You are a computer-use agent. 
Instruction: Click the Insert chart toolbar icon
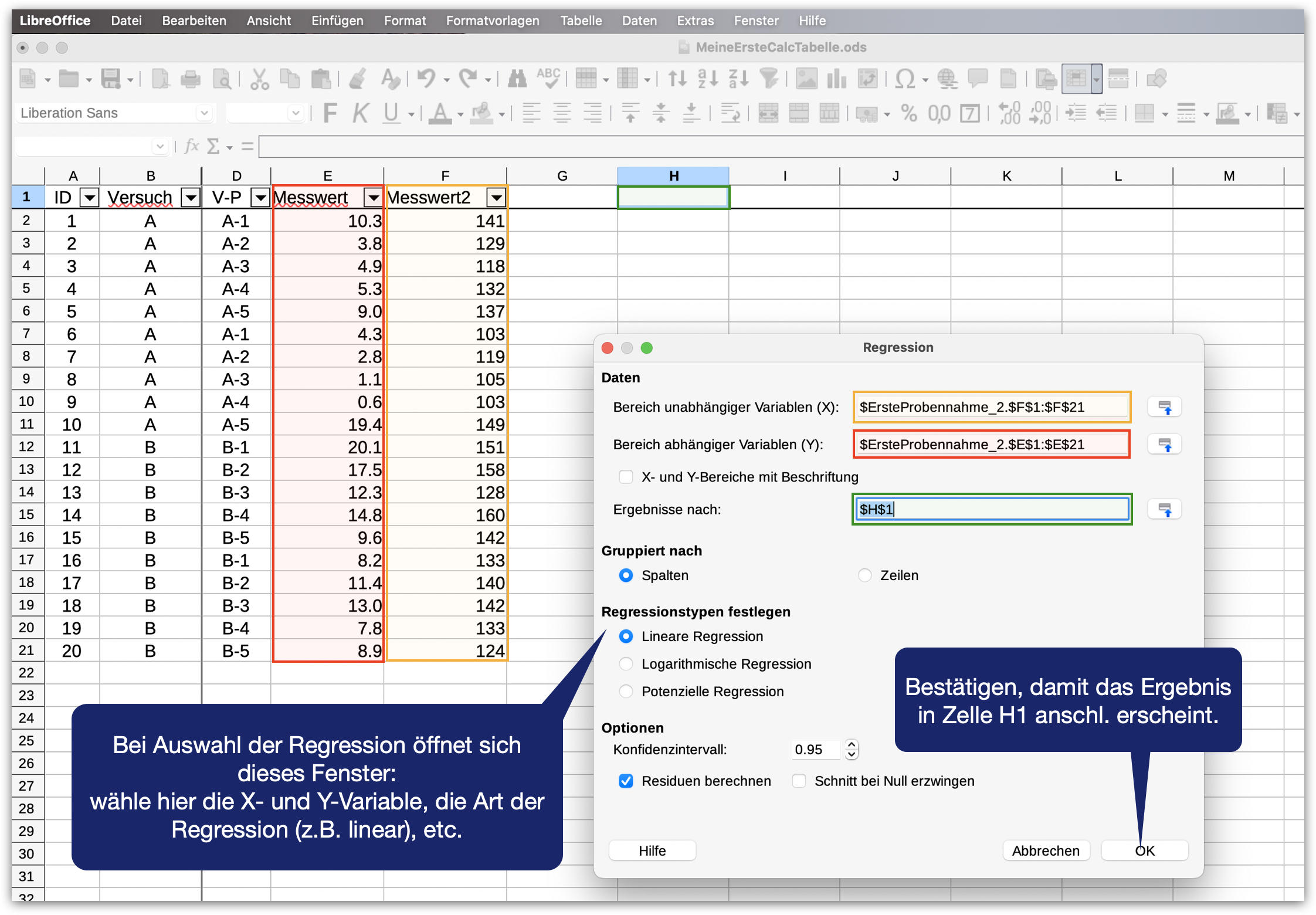(837, 79)
